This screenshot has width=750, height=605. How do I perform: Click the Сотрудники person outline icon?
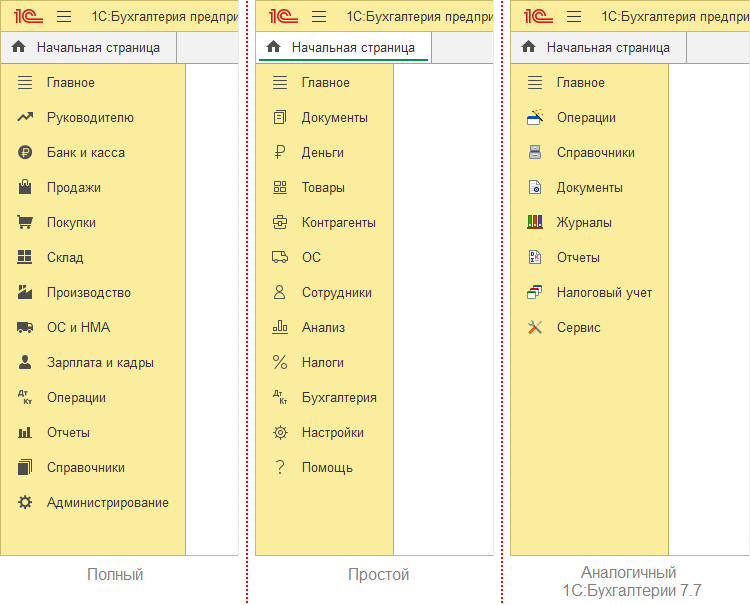(280, 292)
